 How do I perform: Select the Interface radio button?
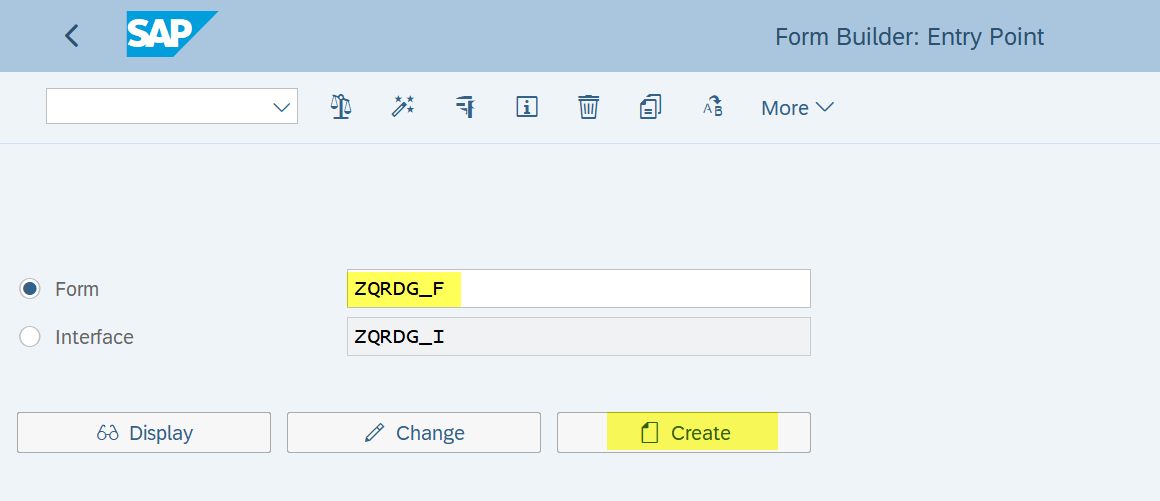(x=30, y=337)
